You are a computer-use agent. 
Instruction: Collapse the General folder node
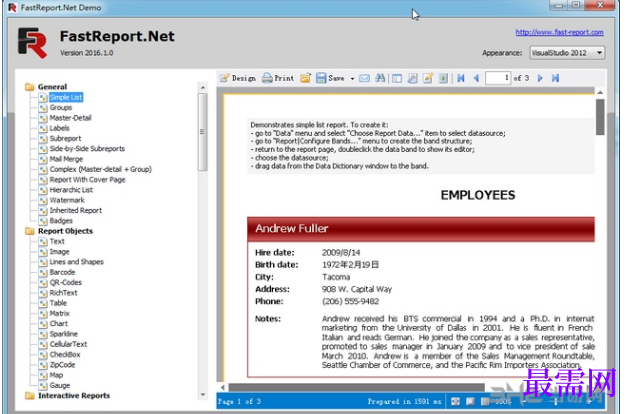[x=30, y=87]
